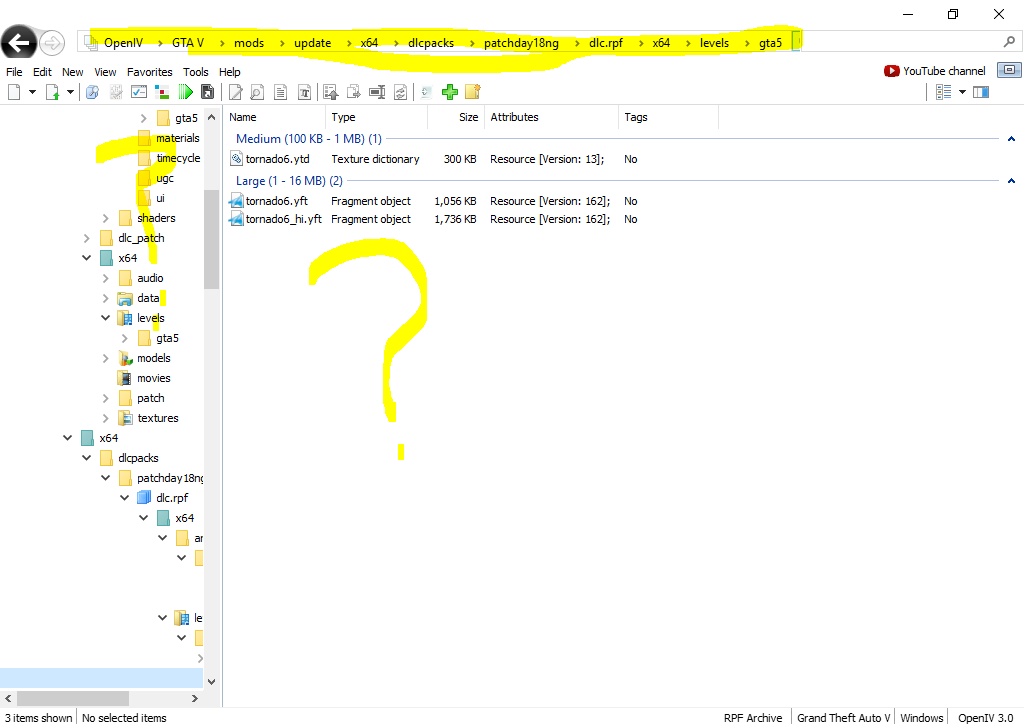Viewport: 1024px width, 728px height.
Task: Click the checklist options toolbar icon
Action: (x=138, y=92)
